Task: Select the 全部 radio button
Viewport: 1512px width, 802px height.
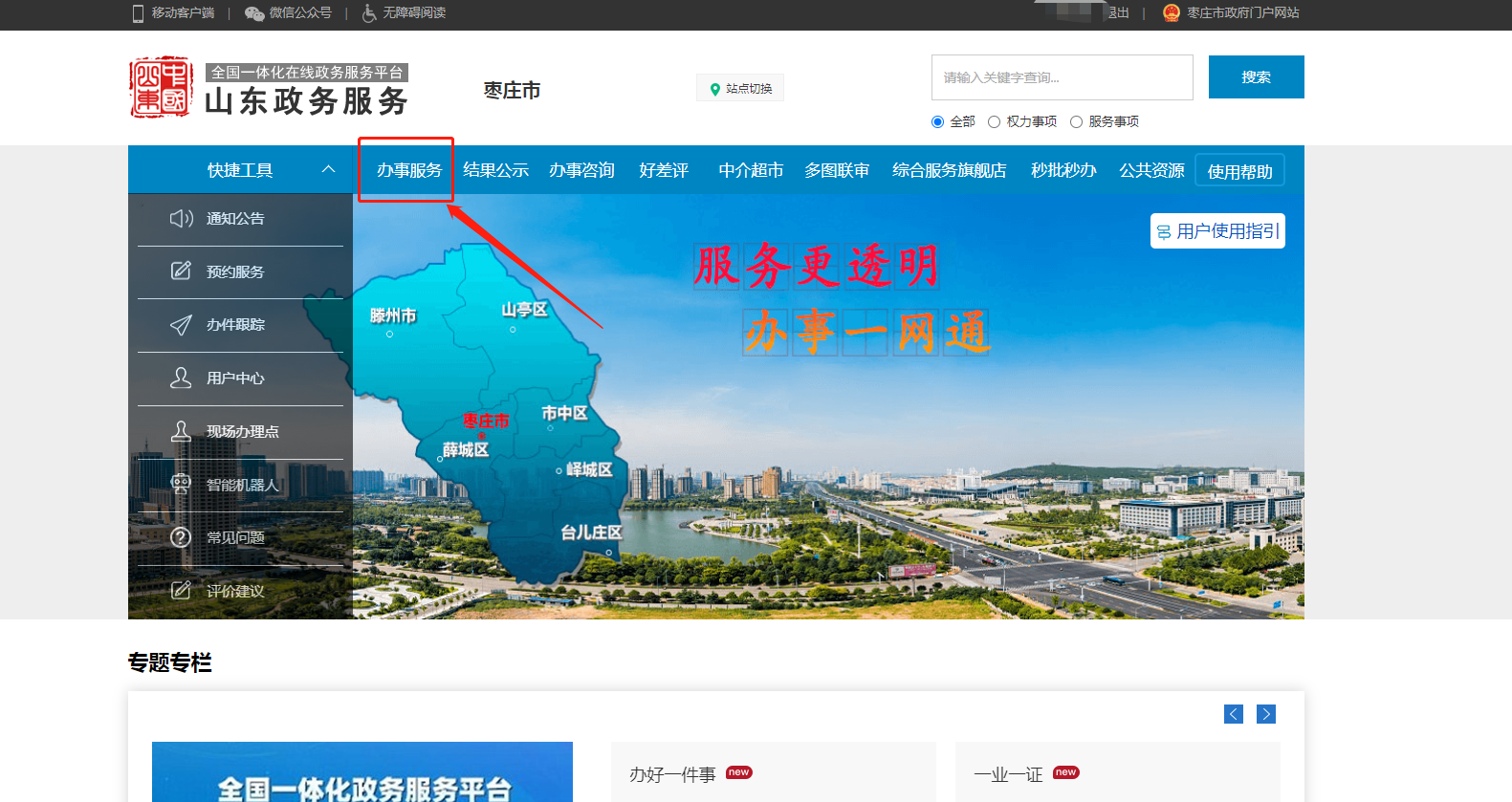Action: [937, 122]
